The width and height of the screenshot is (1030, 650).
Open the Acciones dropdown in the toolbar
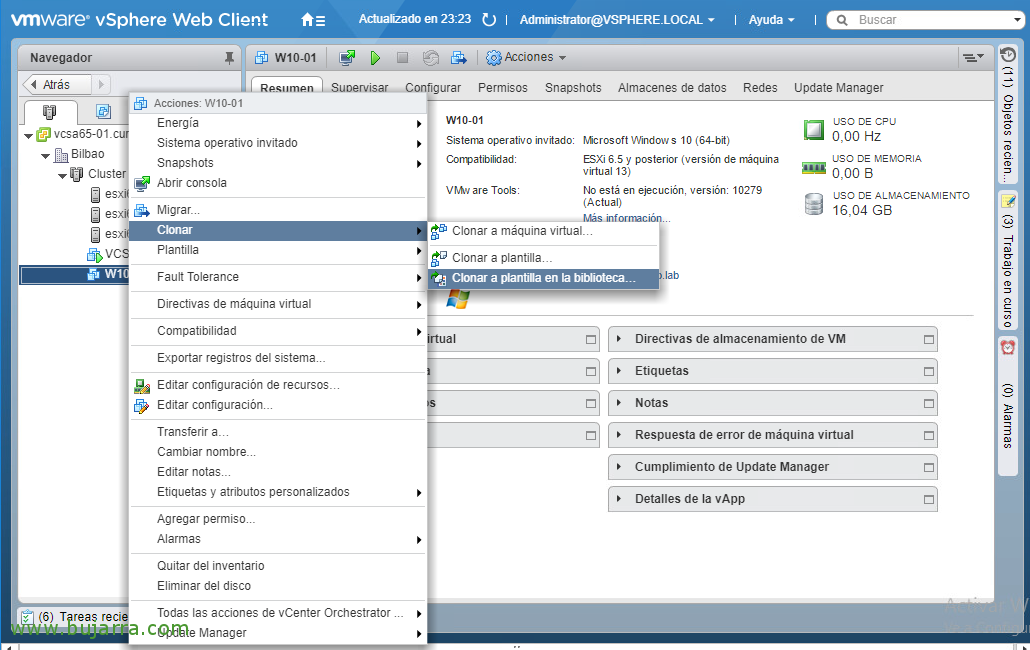tap(526, 58)
